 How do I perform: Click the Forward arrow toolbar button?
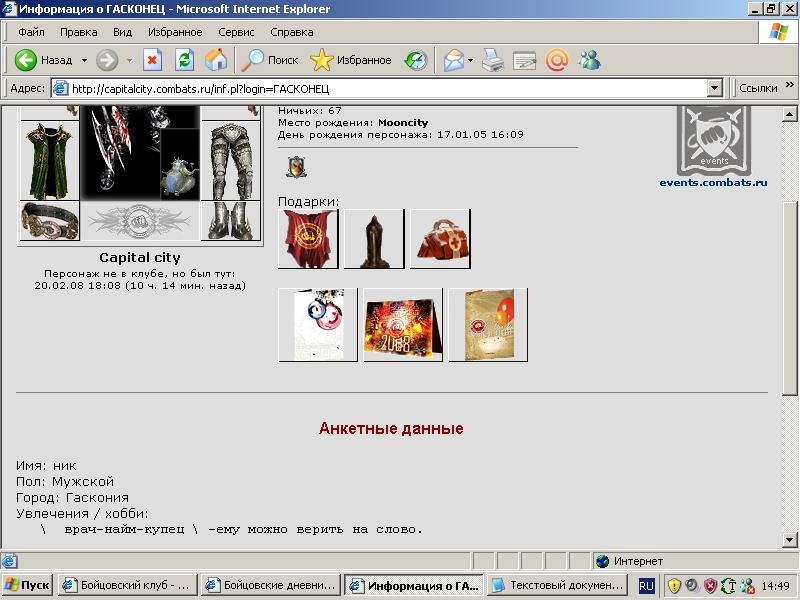[107, 60]
